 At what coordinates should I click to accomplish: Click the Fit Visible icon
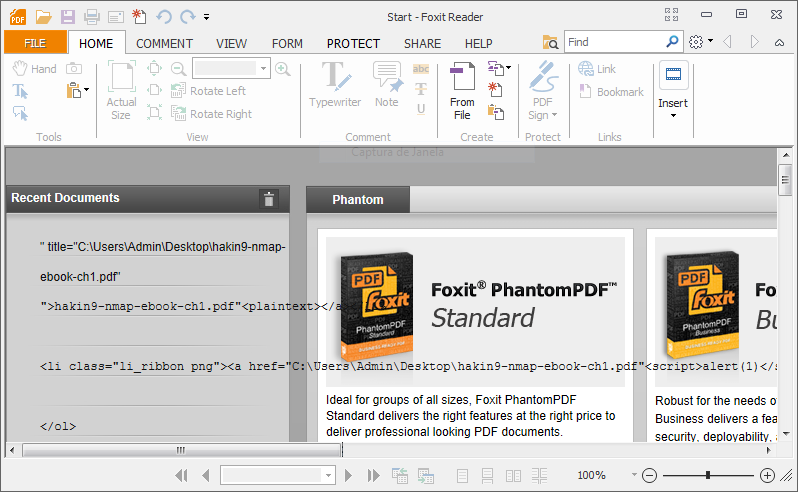[154, 112]
